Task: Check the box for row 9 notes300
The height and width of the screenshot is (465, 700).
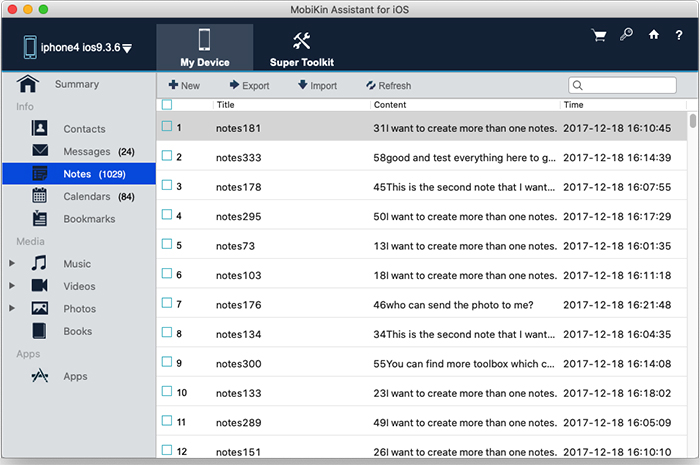Action: pyautogui.click(x=167, y=362)
